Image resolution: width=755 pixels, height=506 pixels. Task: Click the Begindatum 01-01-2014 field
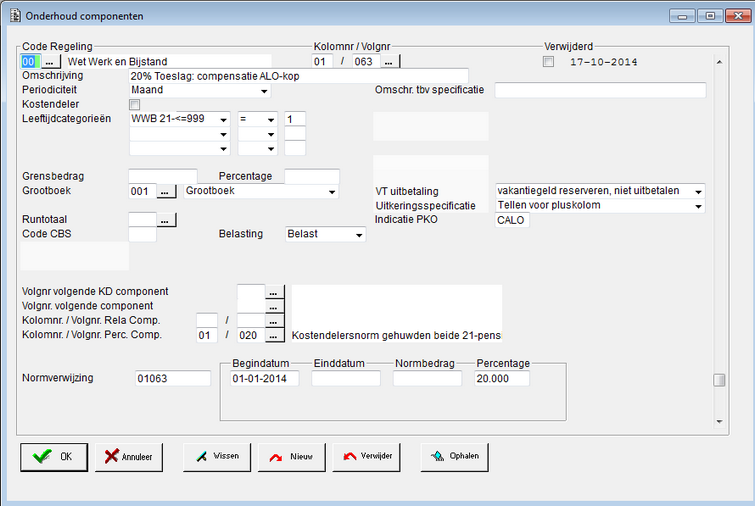(x=264, y=378)
